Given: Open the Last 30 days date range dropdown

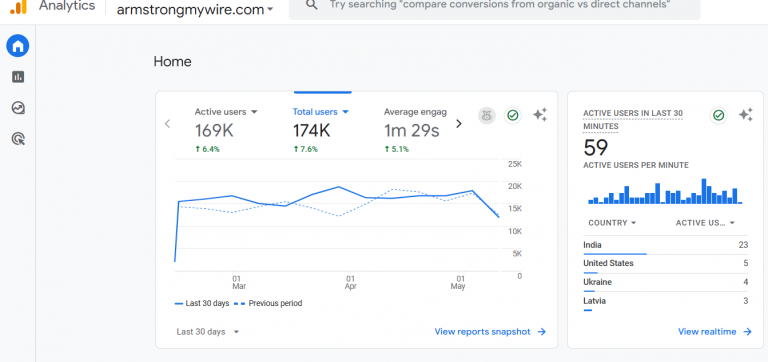Looking at the screenshot, I should point(208,332).
